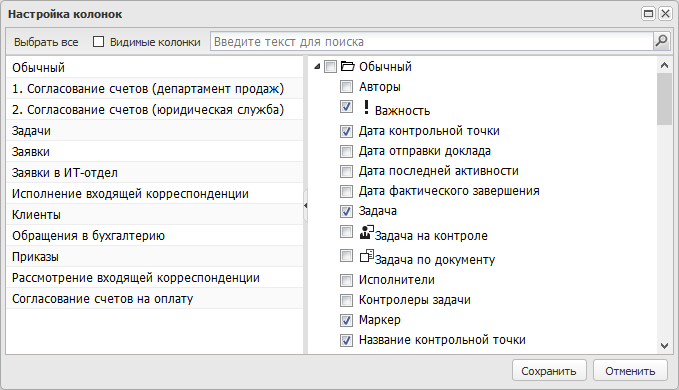Select Заявки в ИТ-отдел row
The image size is (679, 390).
(x=155, y=173)
